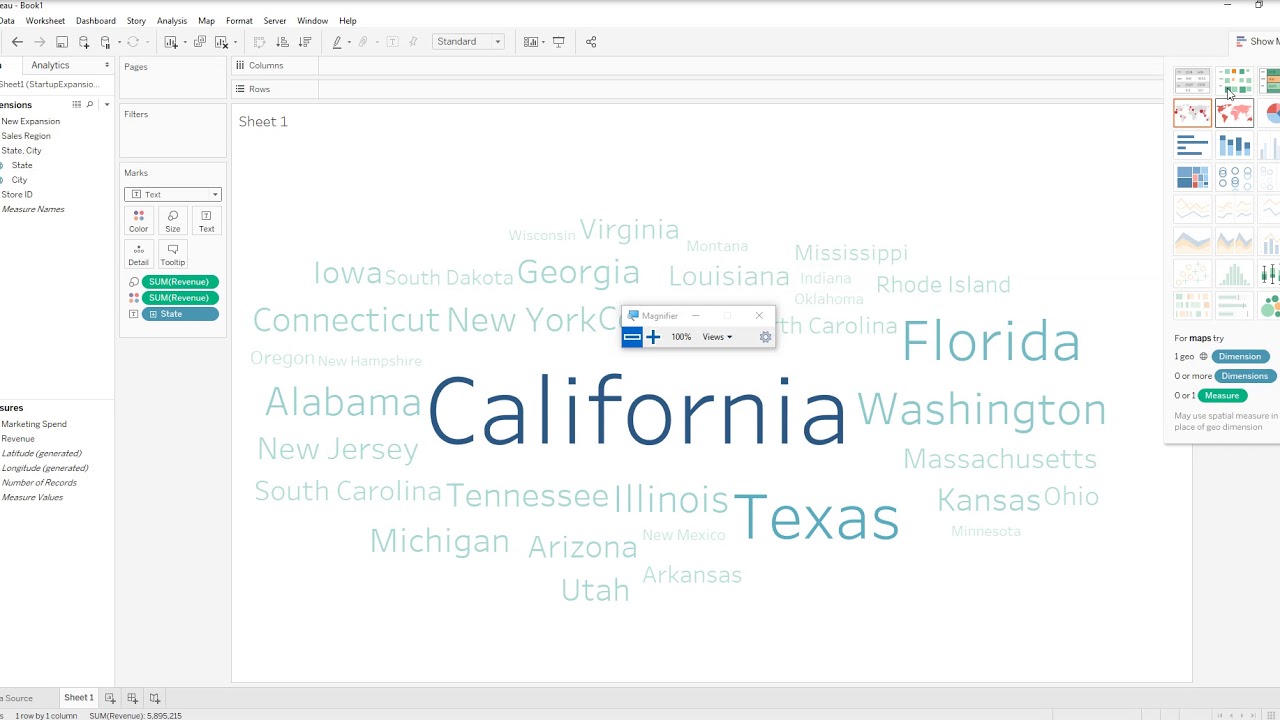Image resolution: width=1280 pixels, height=720 pixels.
Task: Click the Show Me button
Action: pyautogui.click(x=1257, y=42)
